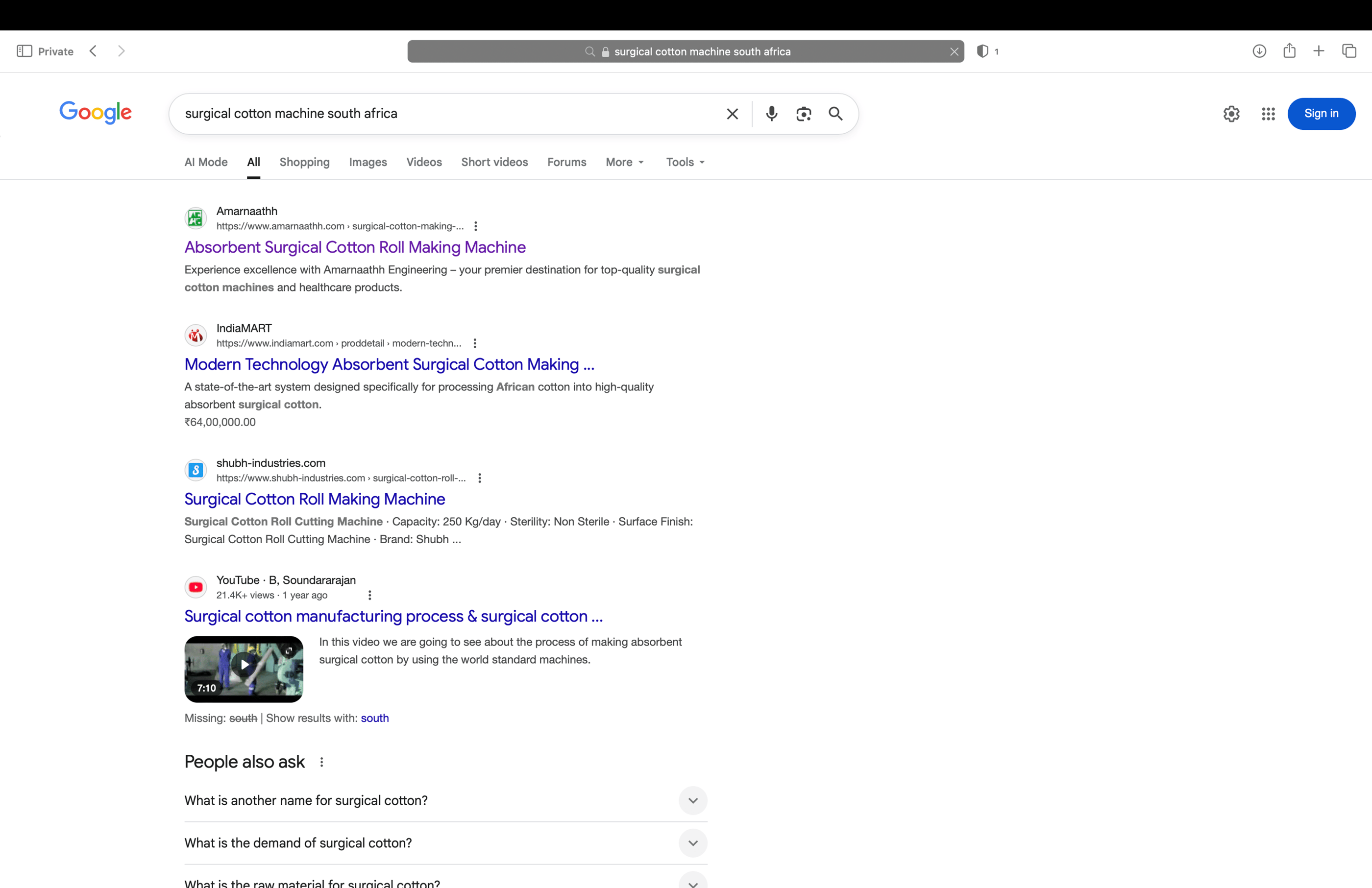Expand 'What is another name for surgical cotton?'
The height and width of the screenshot is (888, 1372).
(x=692, y=800)
